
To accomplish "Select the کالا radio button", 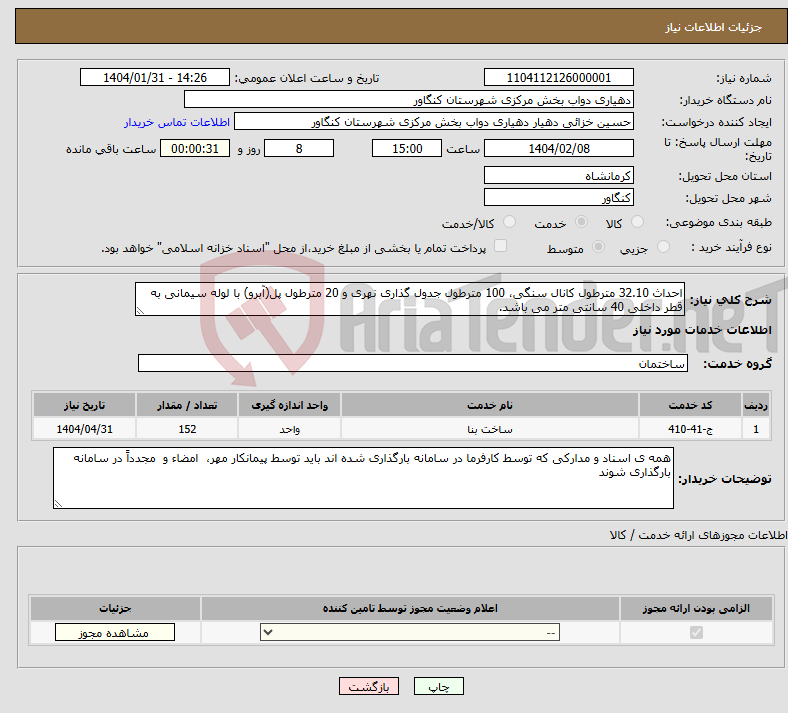I will 637,222.
